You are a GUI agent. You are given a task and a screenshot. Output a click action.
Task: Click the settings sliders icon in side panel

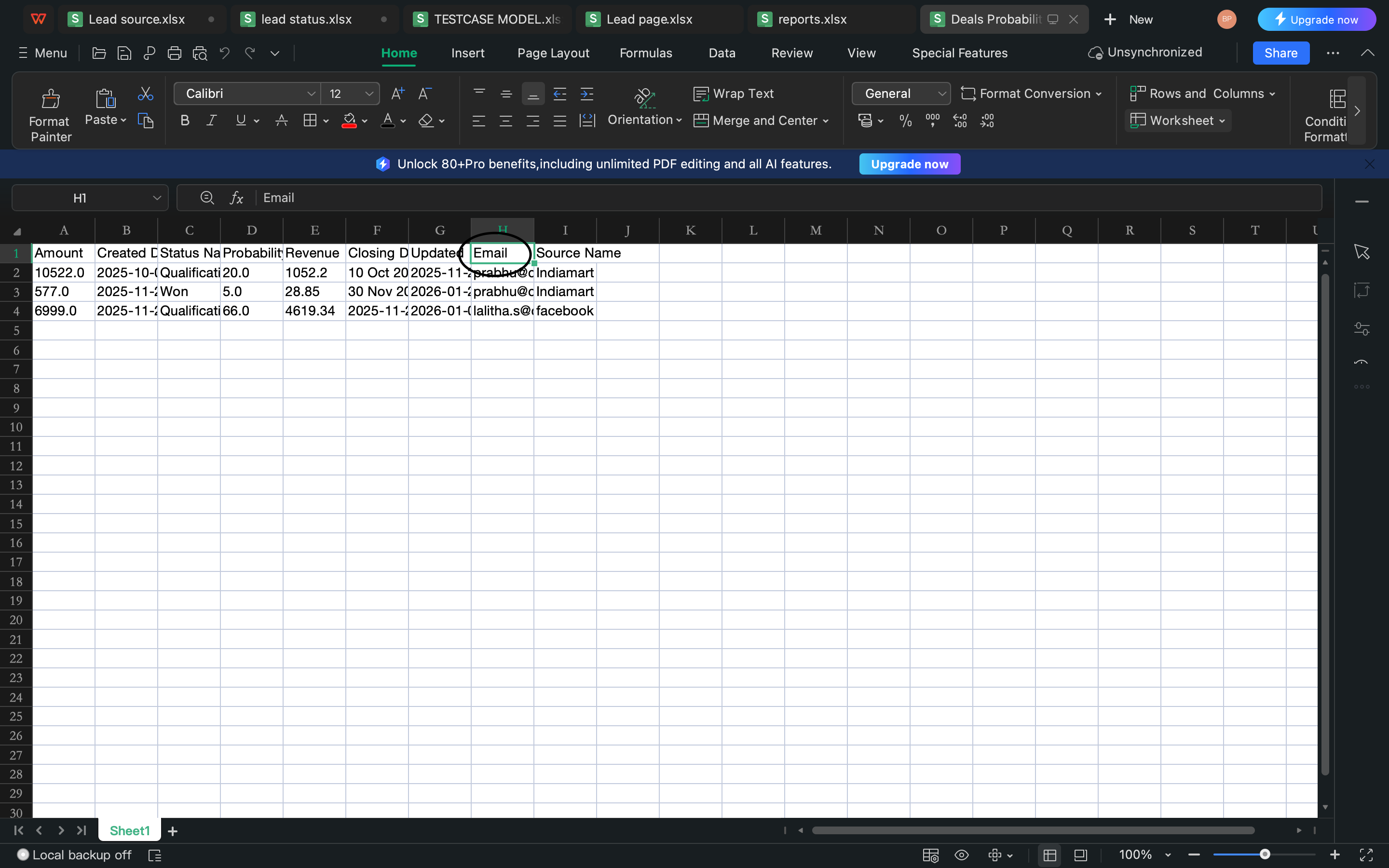pyautogui.click(x=1362, y=328)
